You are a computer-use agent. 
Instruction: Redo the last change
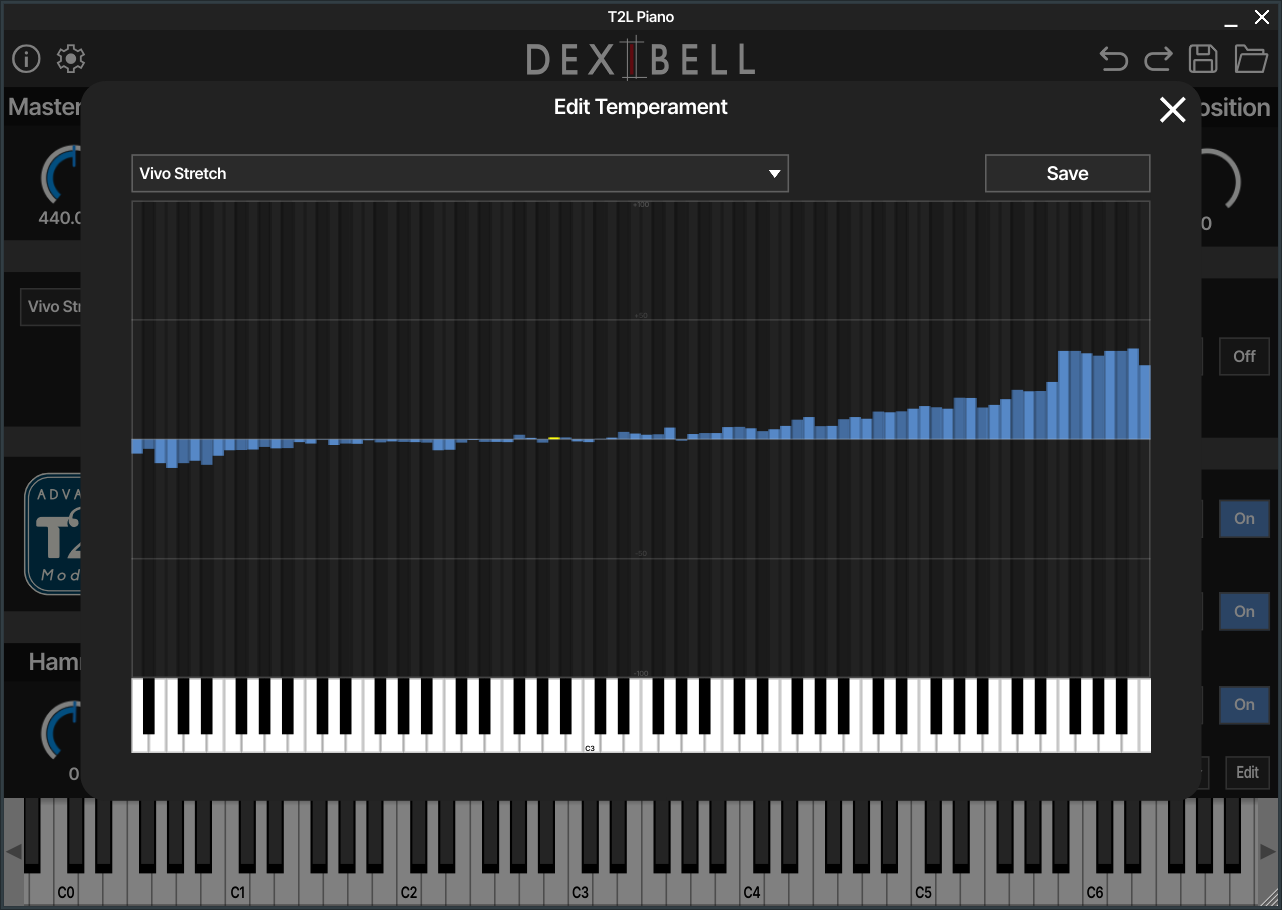click(x=1158, y=59)
